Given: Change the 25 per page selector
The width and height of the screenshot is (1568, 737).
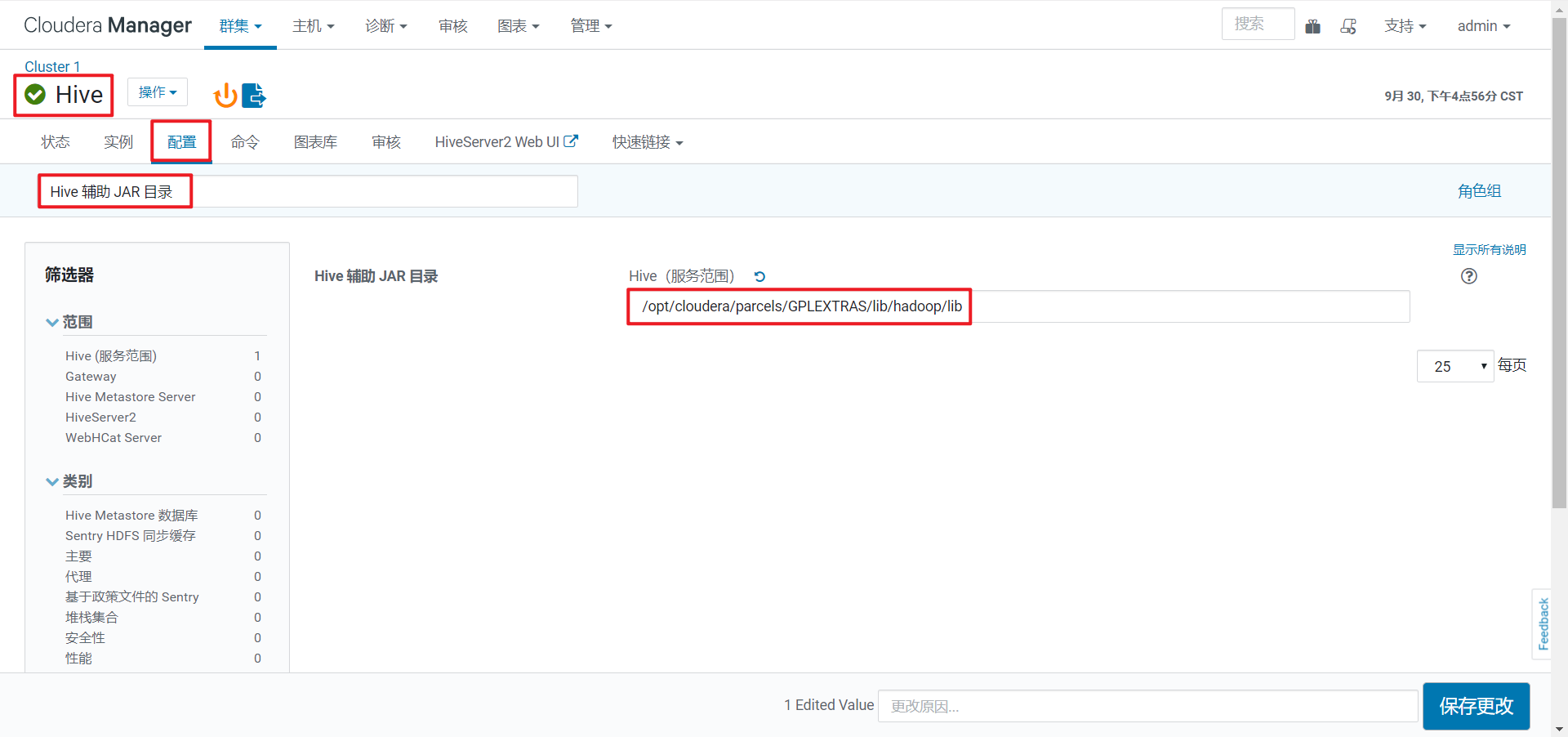Looking at the screenshot, I should coord(1455,366).
